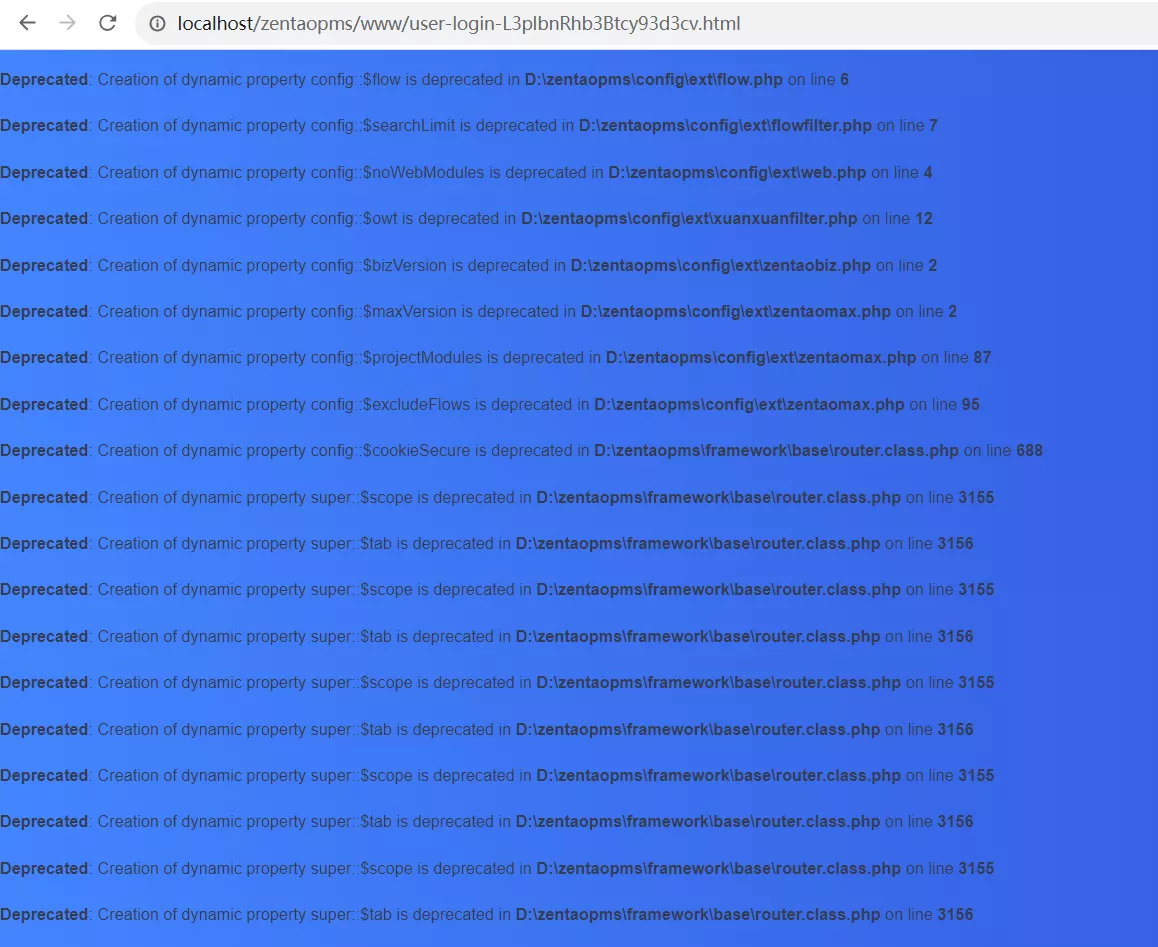Viewport: 1158px width, 947px height.
Task: Select the flowfilter.php file path text
Action: coord(725,126)
